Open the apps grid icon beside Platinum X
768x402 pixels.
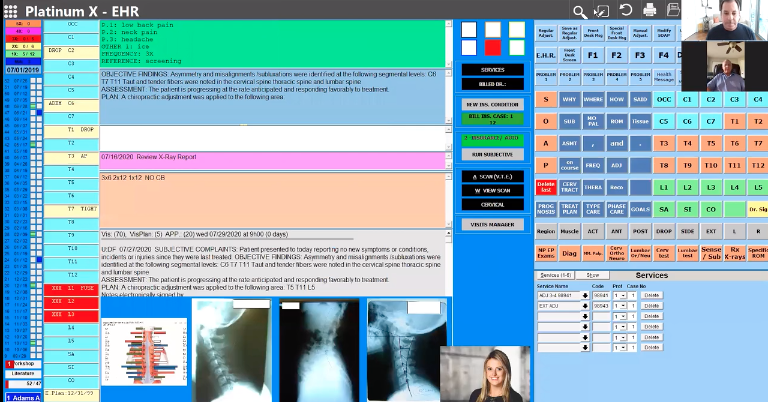point(10,11)
